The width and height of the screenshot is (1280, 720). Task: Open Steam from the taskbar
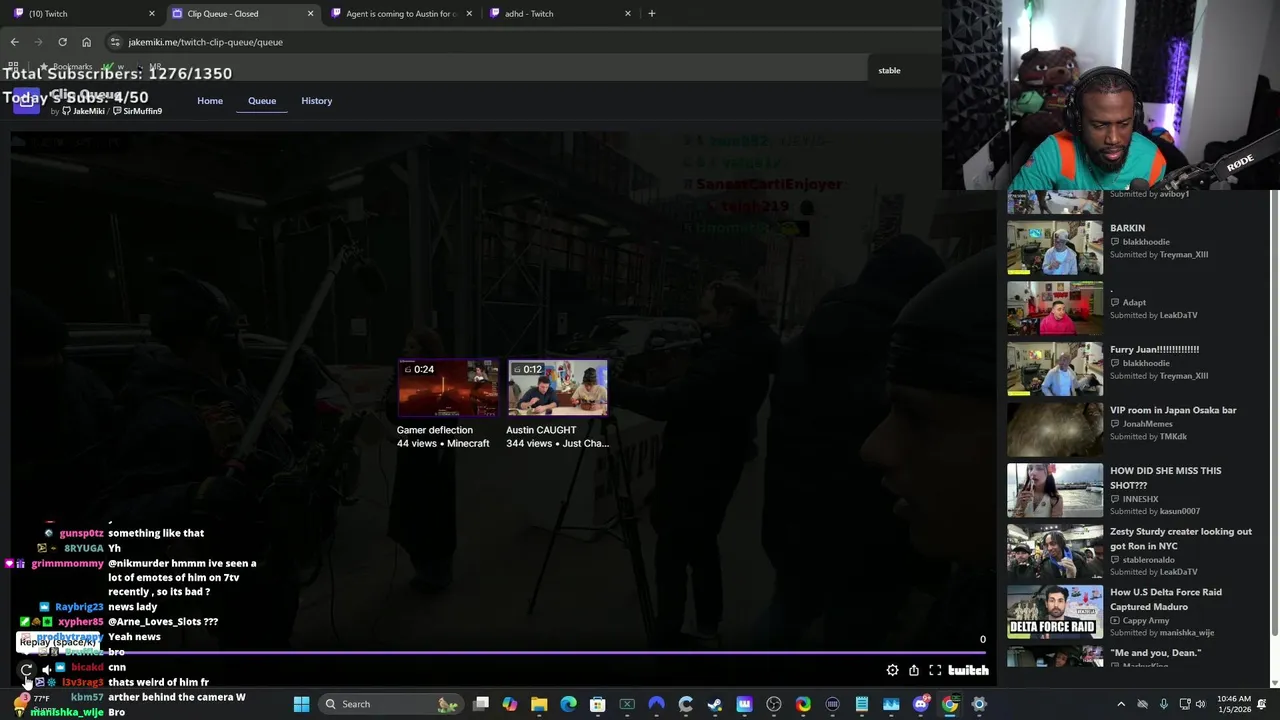coord(715,704)
